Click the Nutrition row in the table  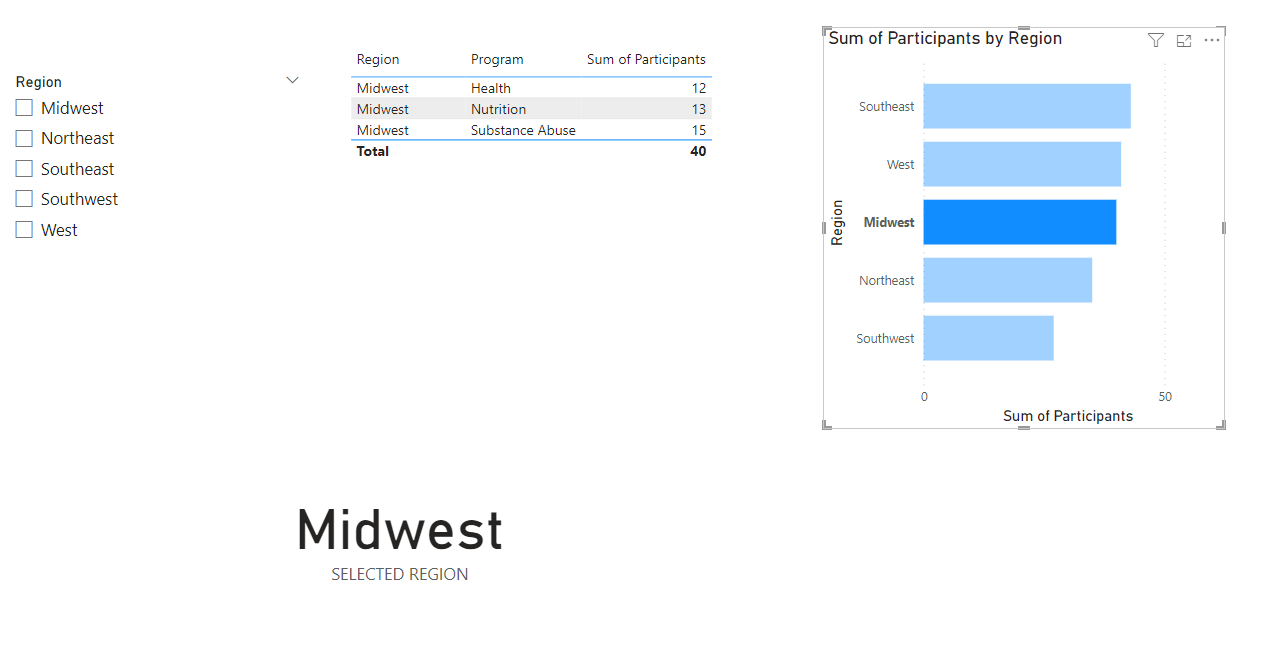tap(500, 109)
